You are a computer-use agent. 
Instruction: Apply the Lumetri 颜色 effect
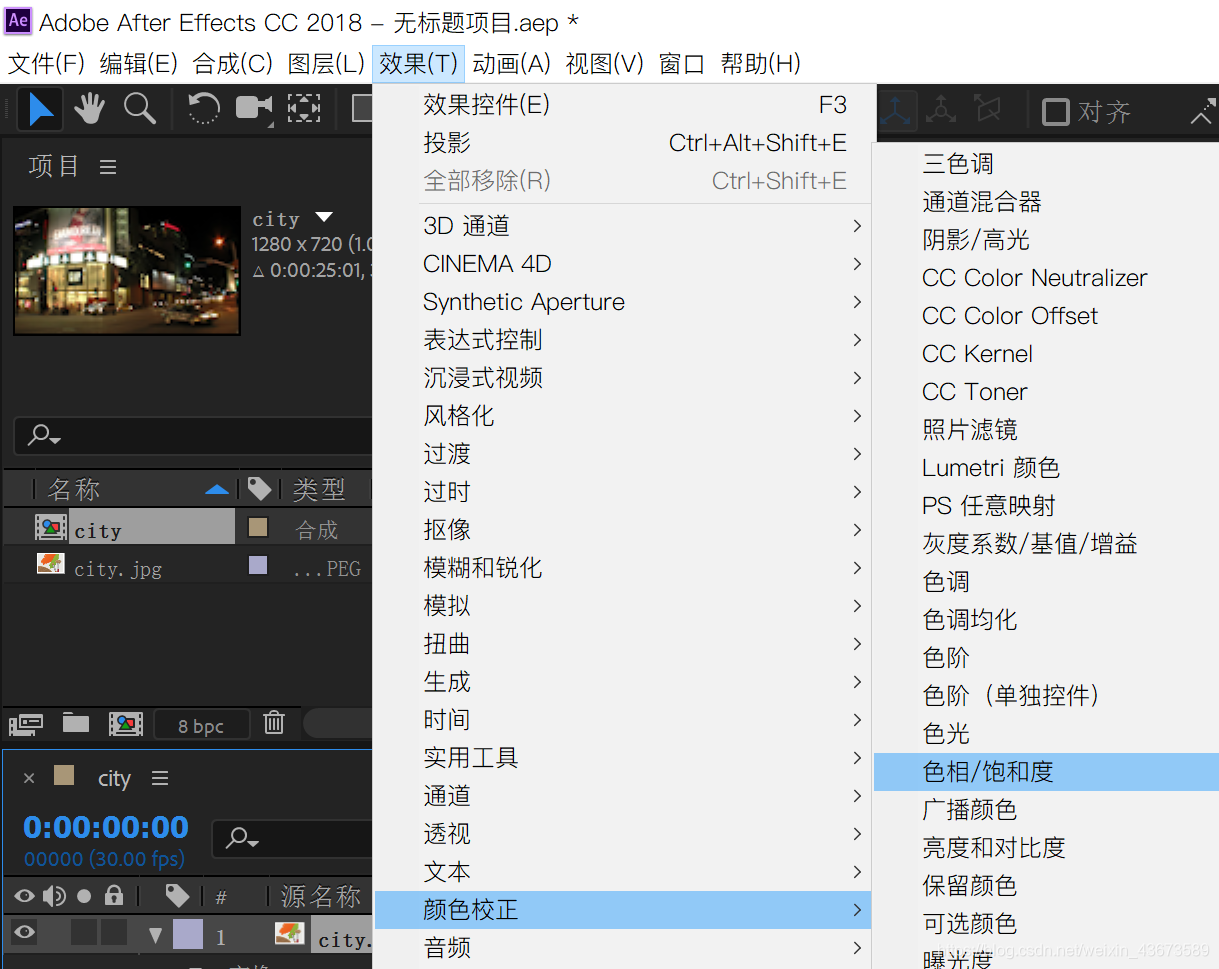point(1046,468)
